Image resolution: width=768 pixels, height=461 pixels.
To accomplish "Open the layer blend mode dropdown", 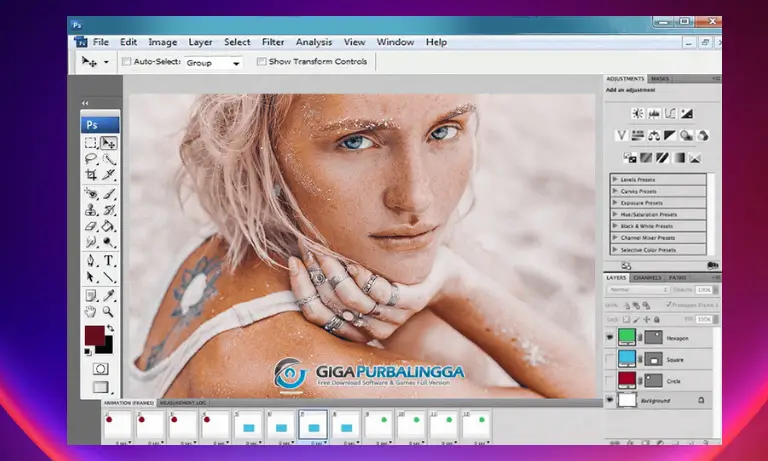I will click(x=638, y=290).
